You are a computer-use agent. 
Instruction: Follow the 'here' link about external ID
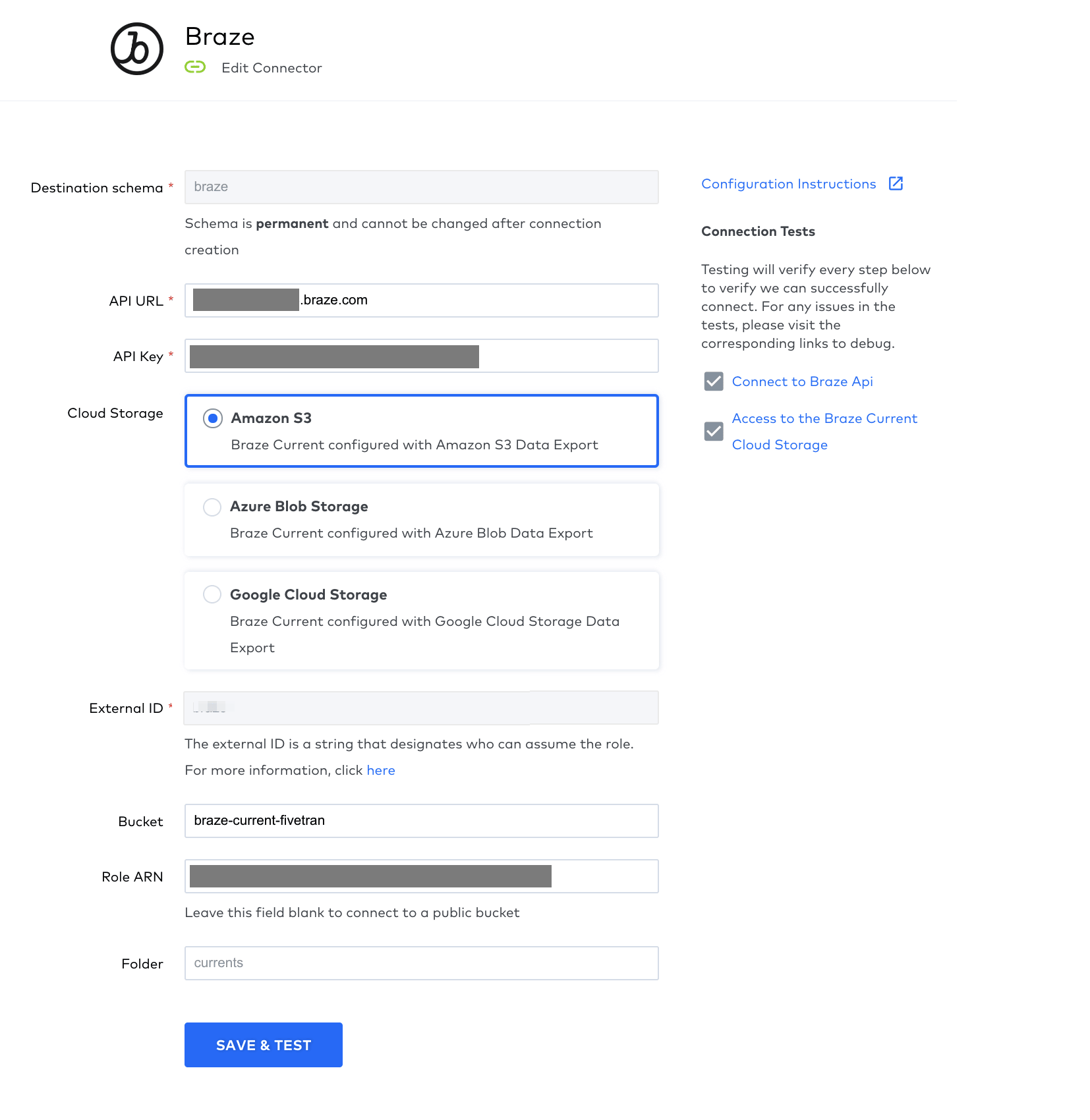[x=381, y=770]
